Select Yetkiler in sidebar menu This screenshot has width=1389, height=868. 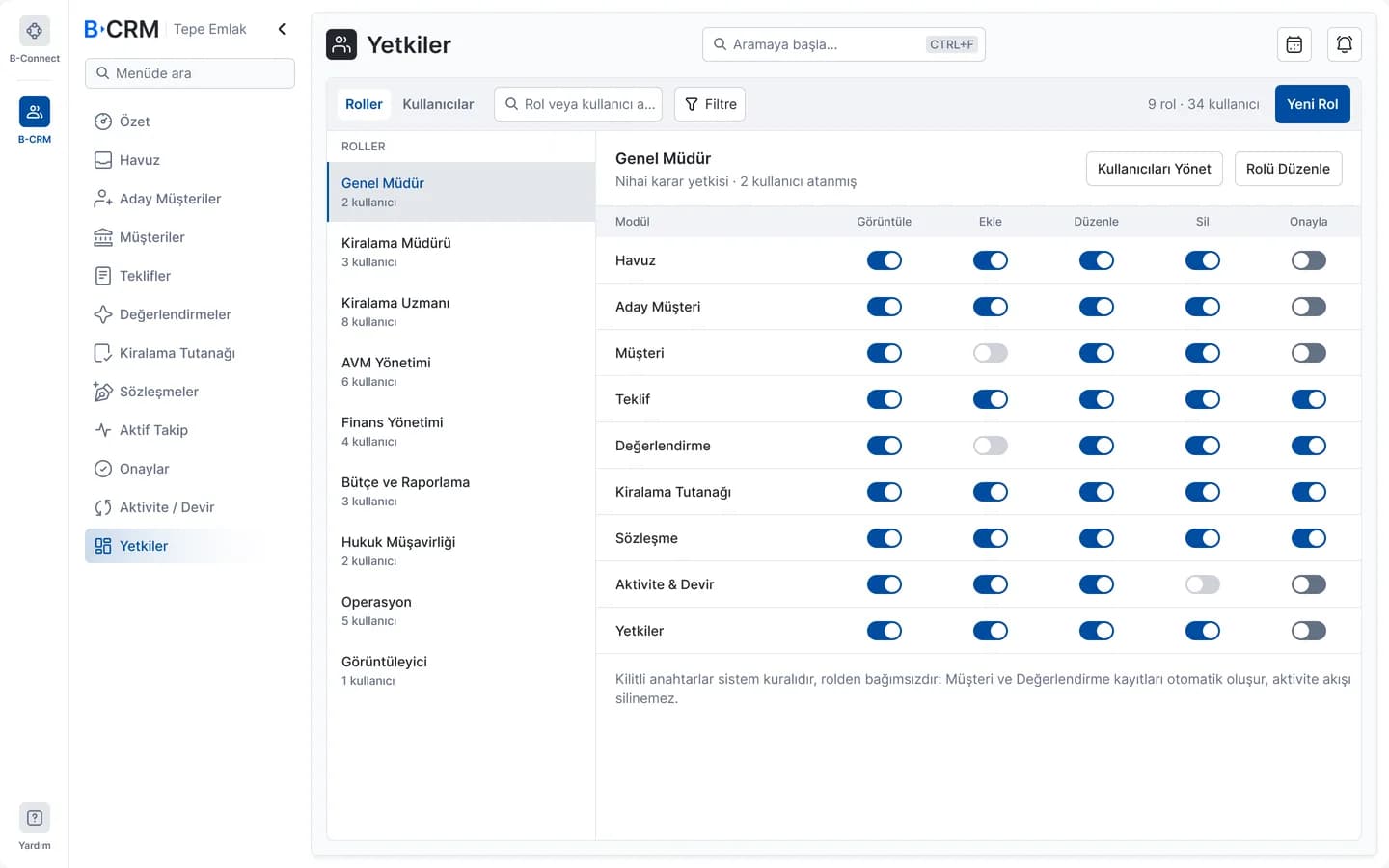[190, 546]
